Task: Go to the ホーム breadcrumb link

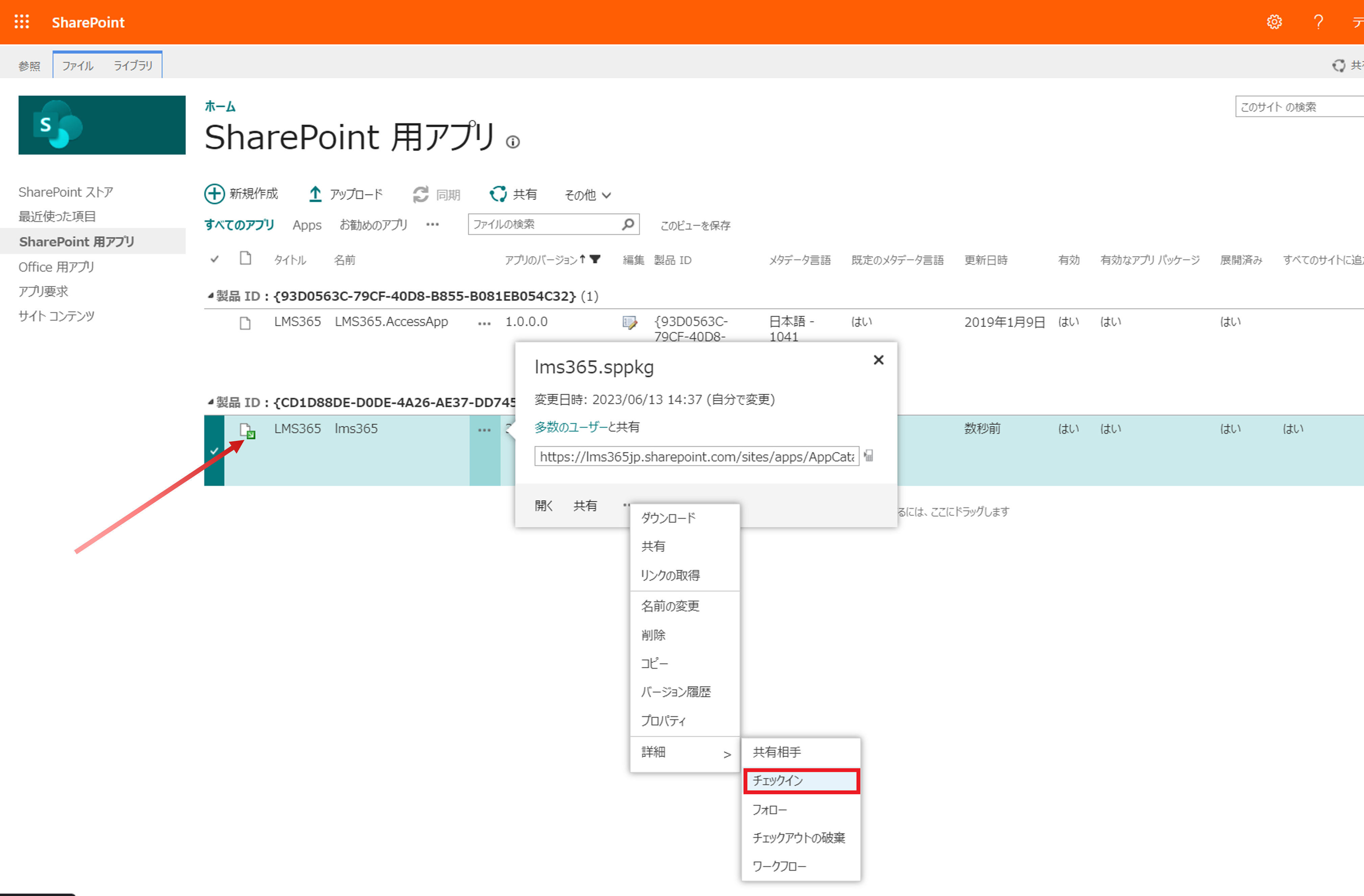Action: (x=220, y=106)
